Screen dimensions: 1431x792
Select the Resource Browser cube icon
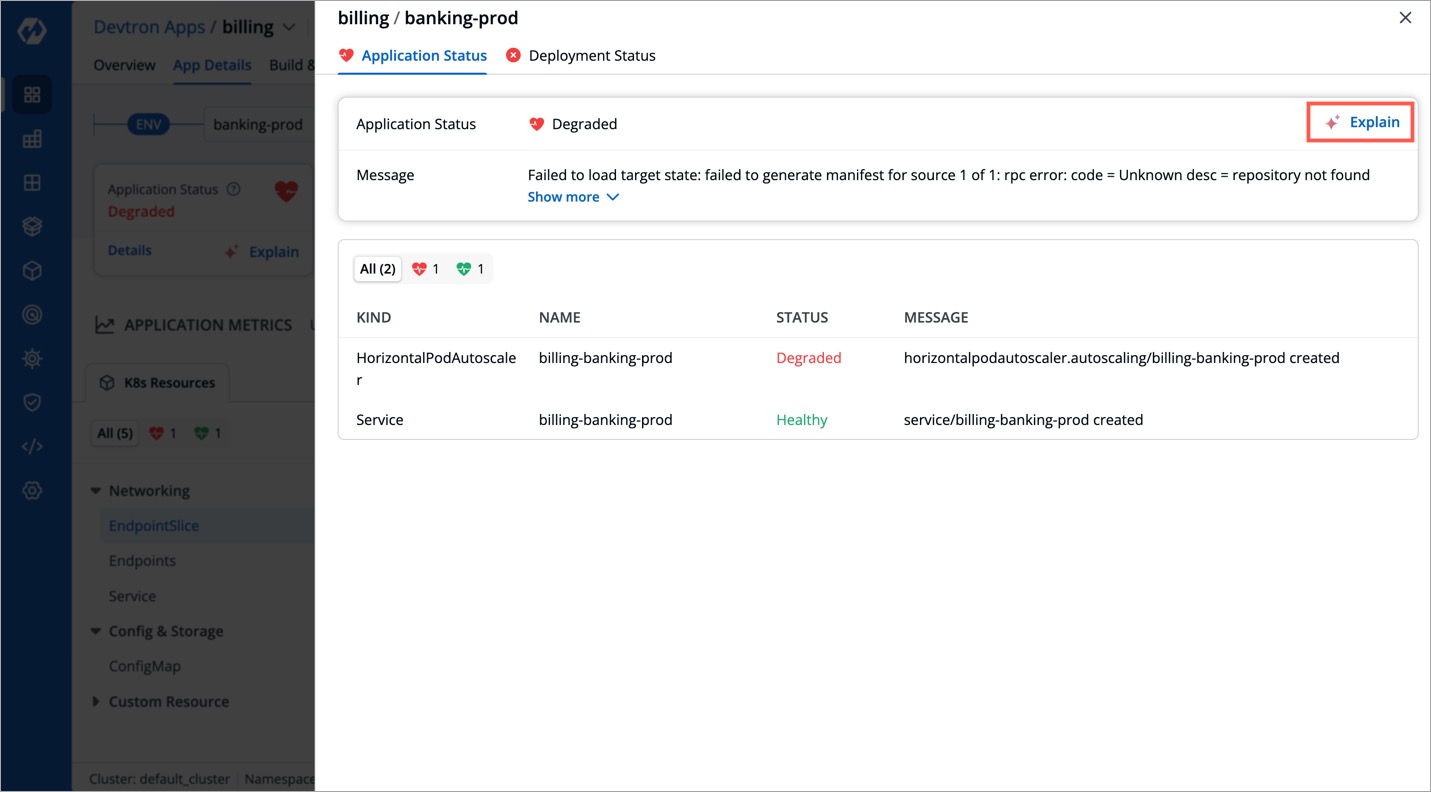(31, 270)
